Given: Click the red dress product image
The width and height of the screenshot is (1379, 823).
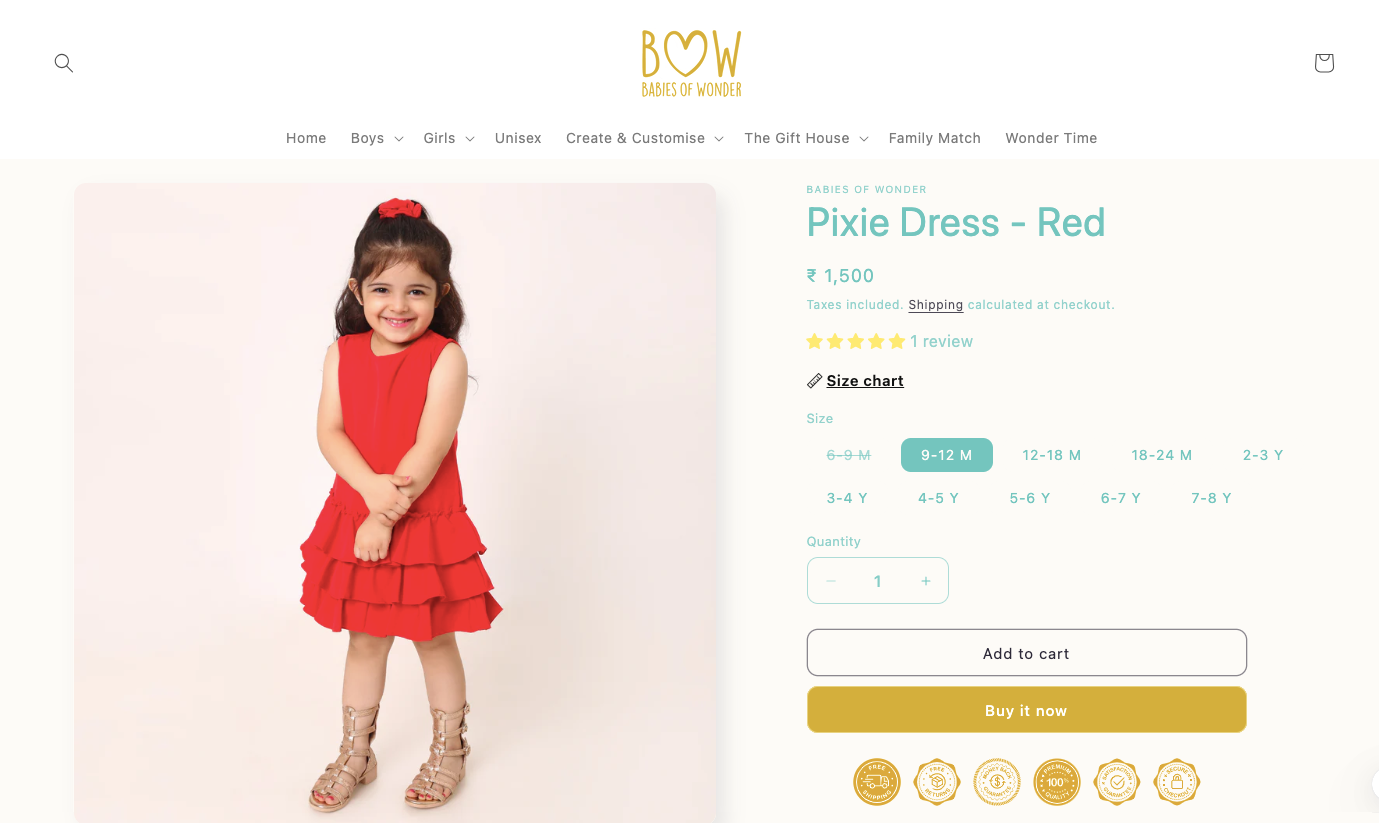Looking at the screenshot, I should [395, 503].
